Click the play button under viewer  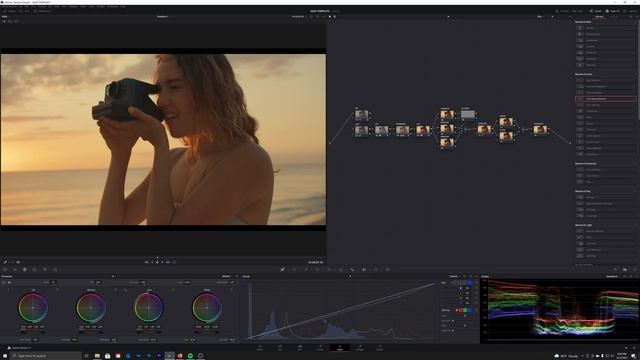(162, 262)
